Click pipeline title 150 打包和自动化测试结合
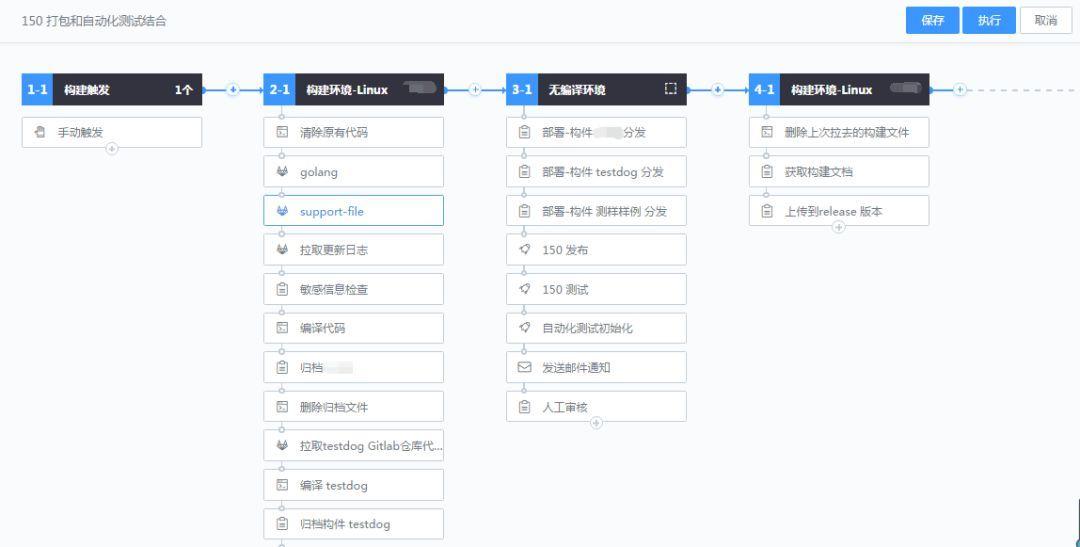 tap(94, 21)
